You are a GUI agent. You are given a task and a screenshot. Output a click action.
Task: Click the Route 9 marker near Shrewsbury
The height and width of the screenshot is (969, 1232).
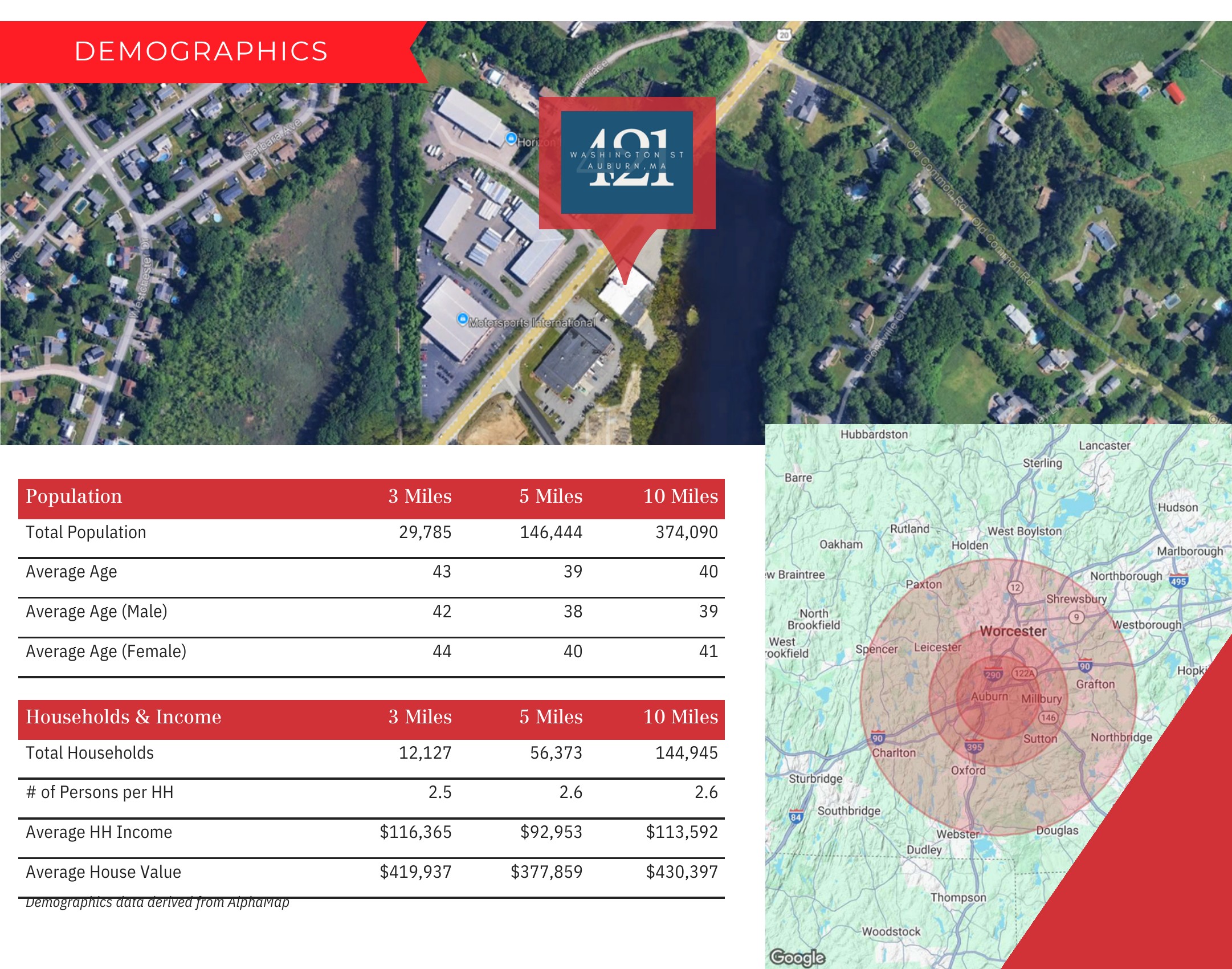point(1076,617)
